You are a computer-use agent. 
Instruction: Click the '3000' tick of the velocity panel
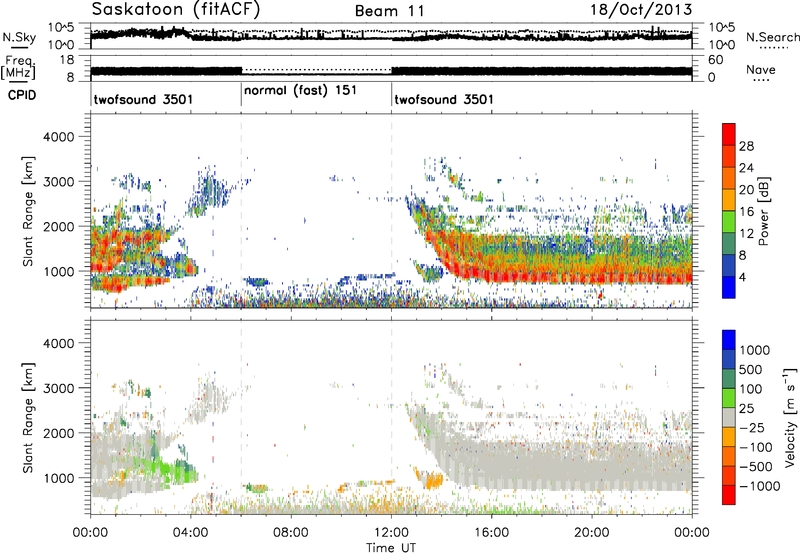(x=59, y=388)
